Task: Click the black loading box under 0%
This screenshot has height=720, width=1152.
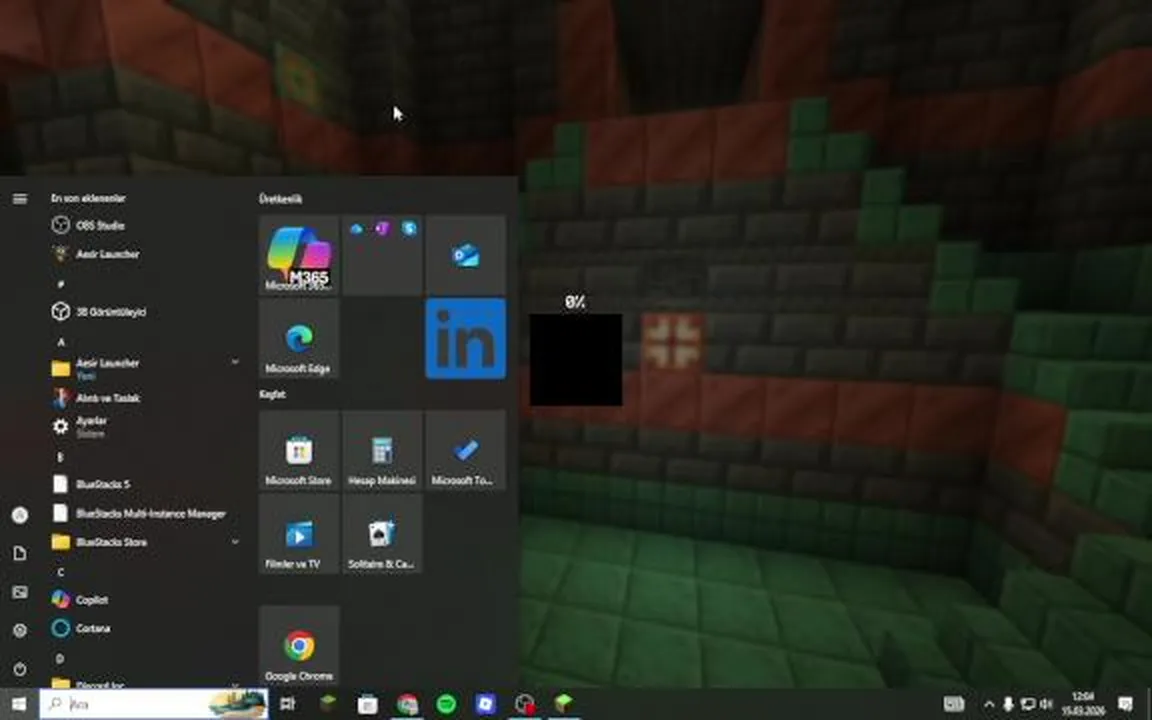Action: 576,359
